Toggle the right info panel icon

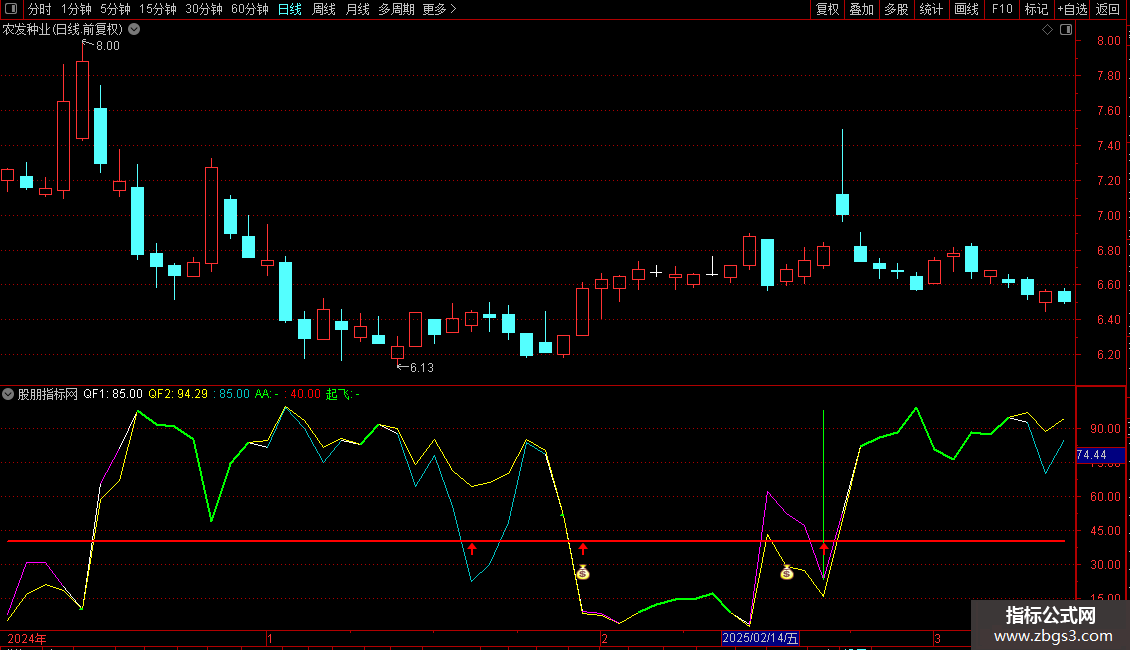[1066, 30]
